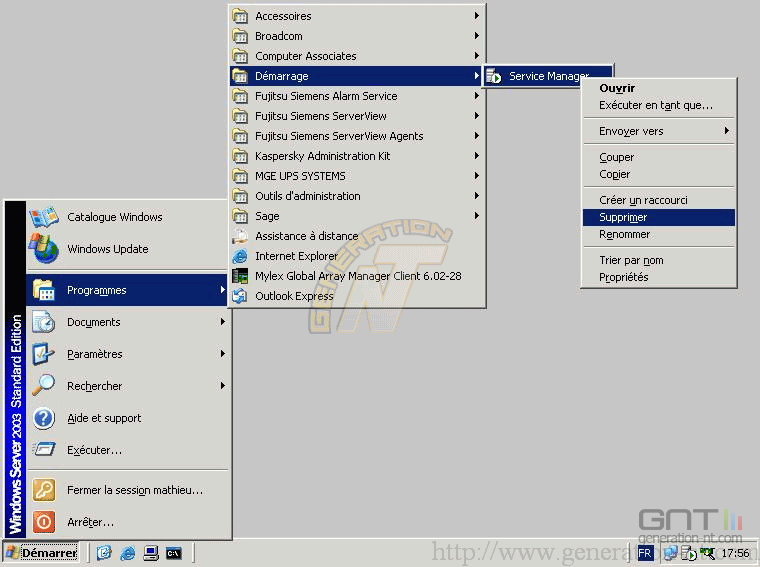Open Propriétés from context menu
Viewport: 760px width, 567px height.
tap(659, 277)
